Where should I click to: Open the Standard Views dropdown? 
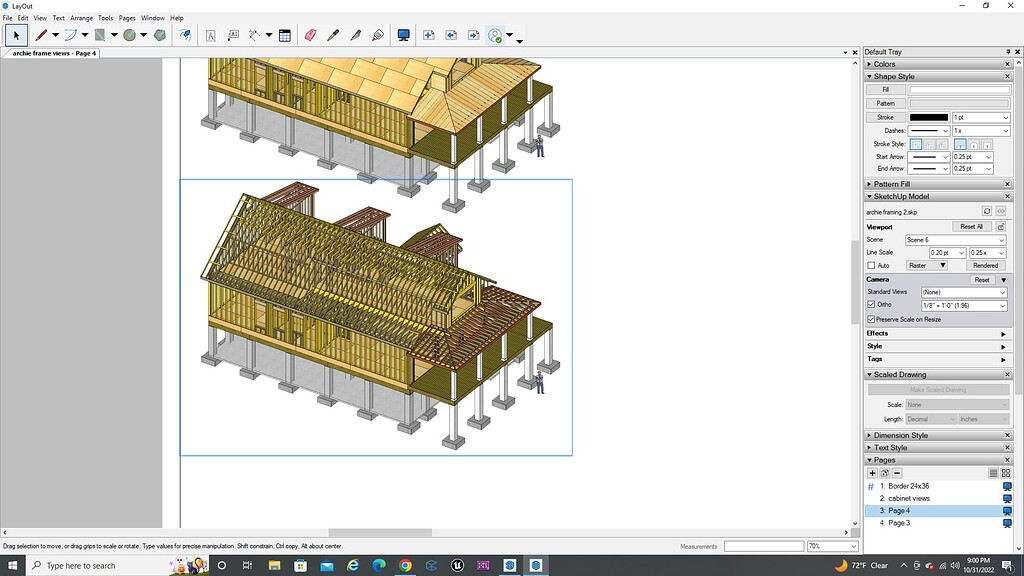tap(964, 292)
